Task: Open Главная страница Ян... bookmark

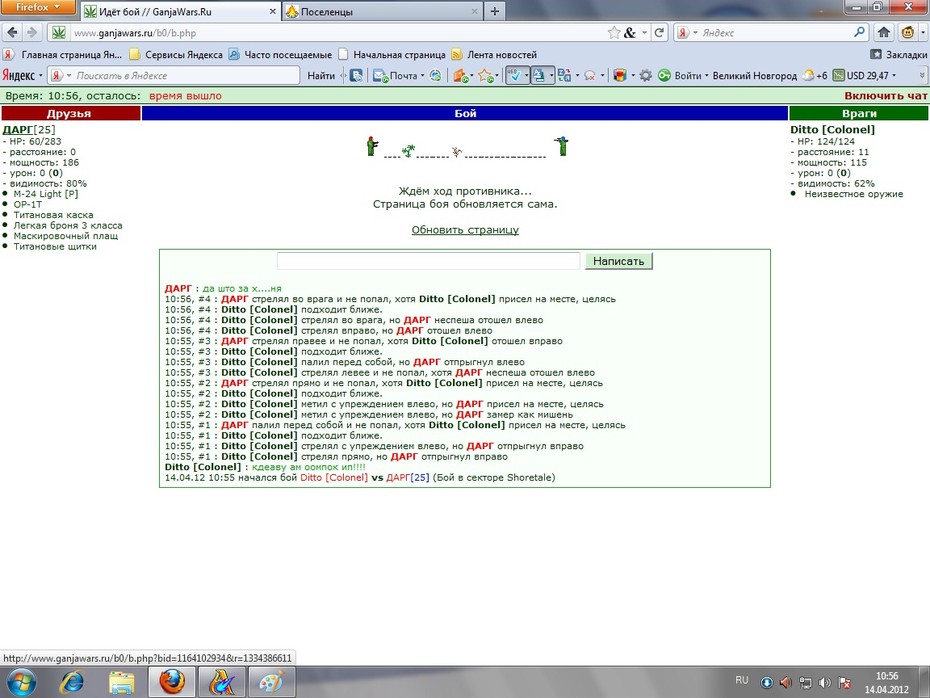Action: (x=63, y=55)
